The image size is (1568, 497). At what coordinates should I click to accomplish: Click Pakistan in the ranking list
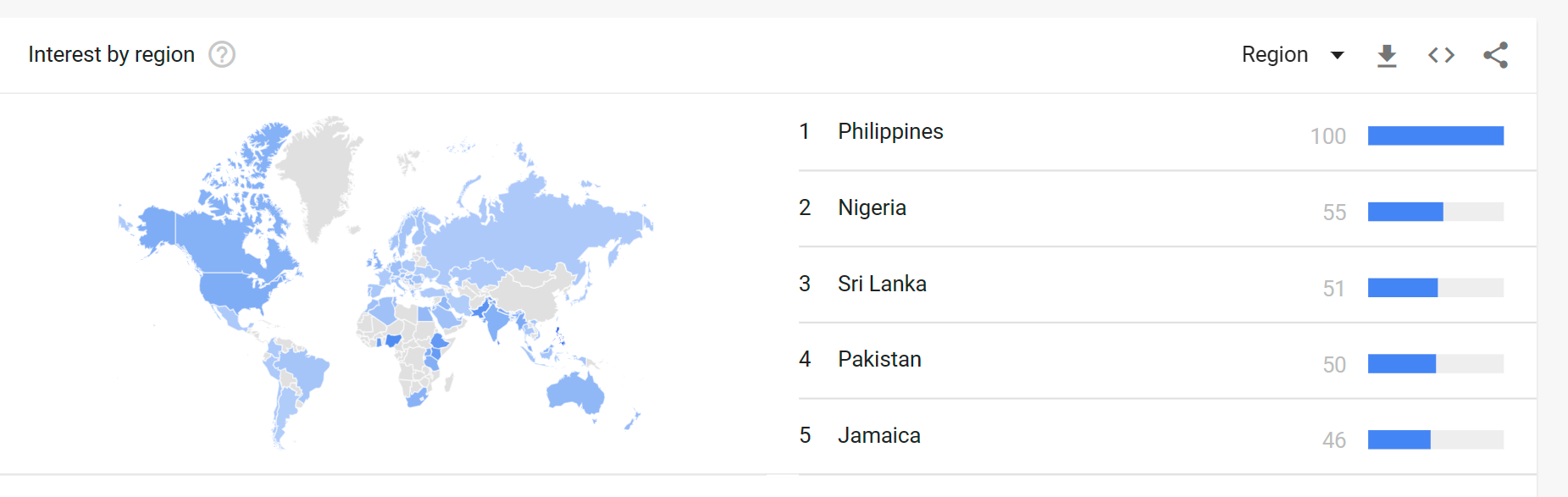click(879, 360)
